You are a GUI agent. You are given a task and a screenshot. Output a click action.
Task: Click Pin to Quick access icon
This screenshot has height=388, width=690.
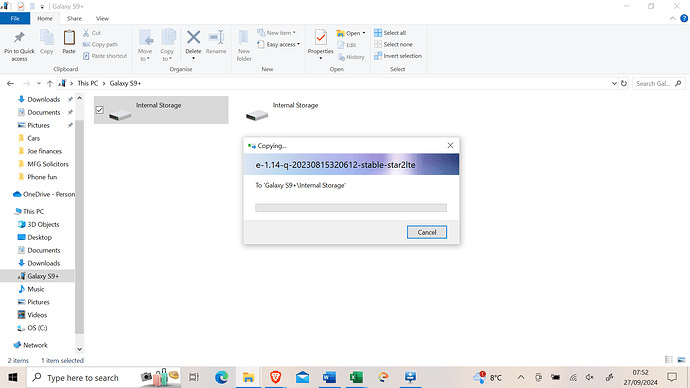tap(19, 37)
